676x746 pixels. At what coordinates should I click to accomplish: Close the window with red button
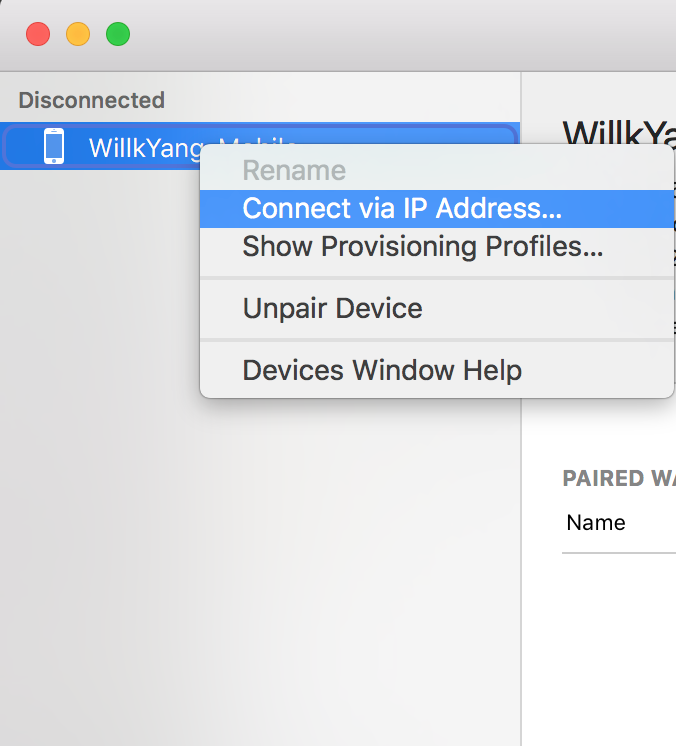(x=38, y=34)
